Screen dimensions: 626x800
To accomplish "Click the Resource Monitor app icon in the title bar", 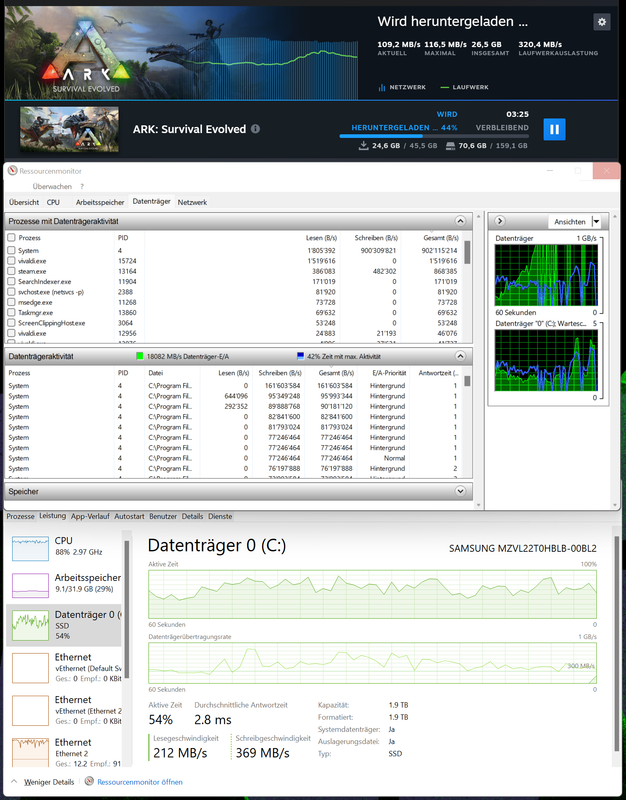I will (x=12, y=170).
